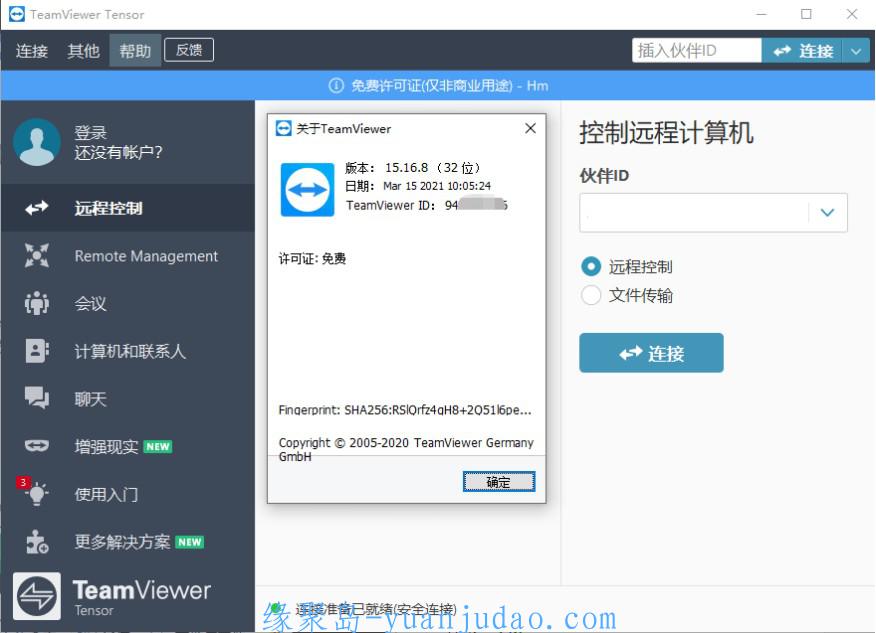
Task: Open 更多解决方案 in the sidebar
Action: (127, 542)
